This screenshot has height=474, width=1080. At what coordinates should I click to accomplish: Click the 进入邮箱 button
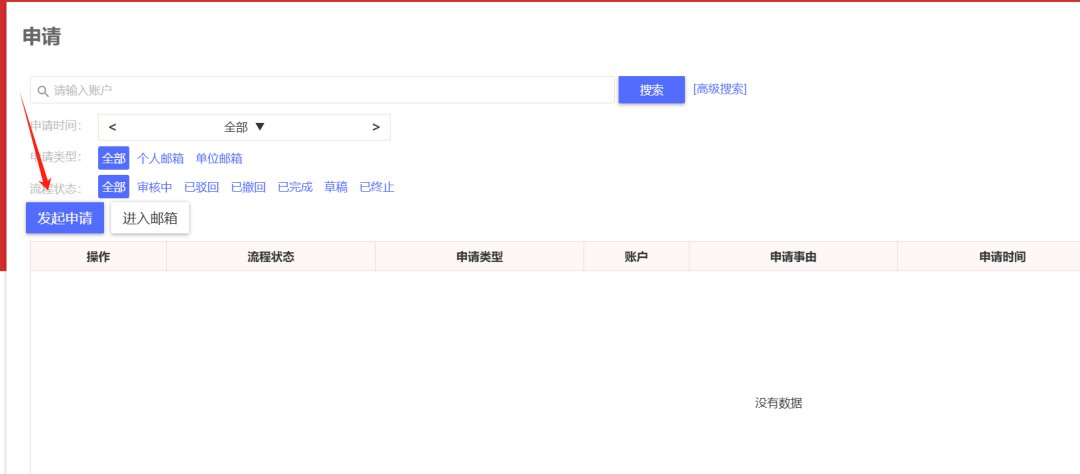[x=150, y=218]
